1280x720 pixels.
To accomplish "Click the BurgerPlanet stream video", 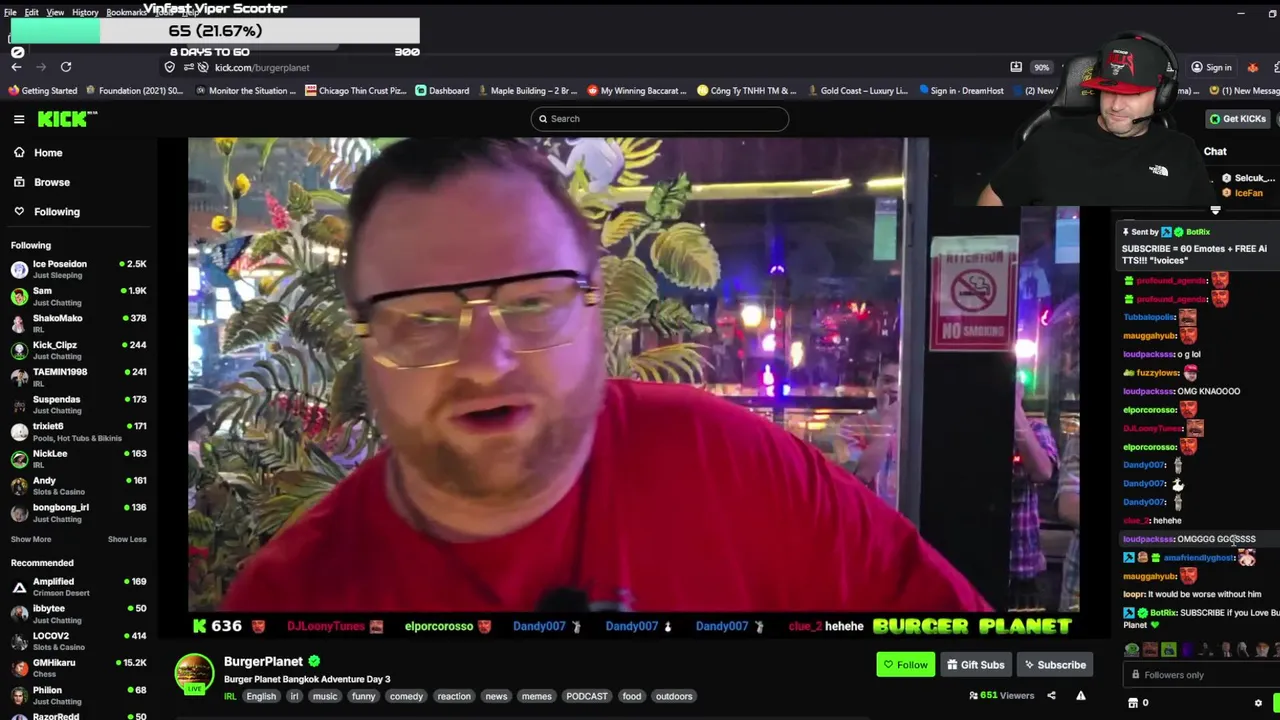I will pyautogui.click(x=634, y=375).
